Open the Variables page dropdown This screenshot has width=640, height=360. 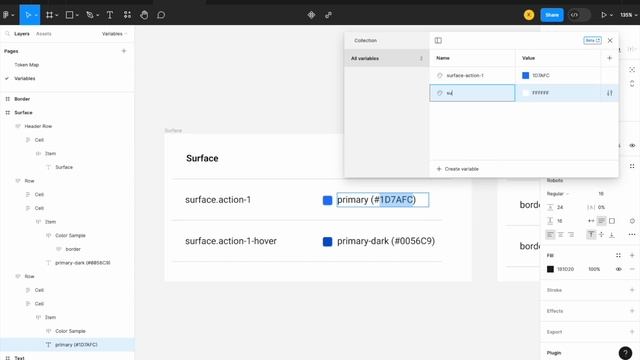tap(114, 34)
